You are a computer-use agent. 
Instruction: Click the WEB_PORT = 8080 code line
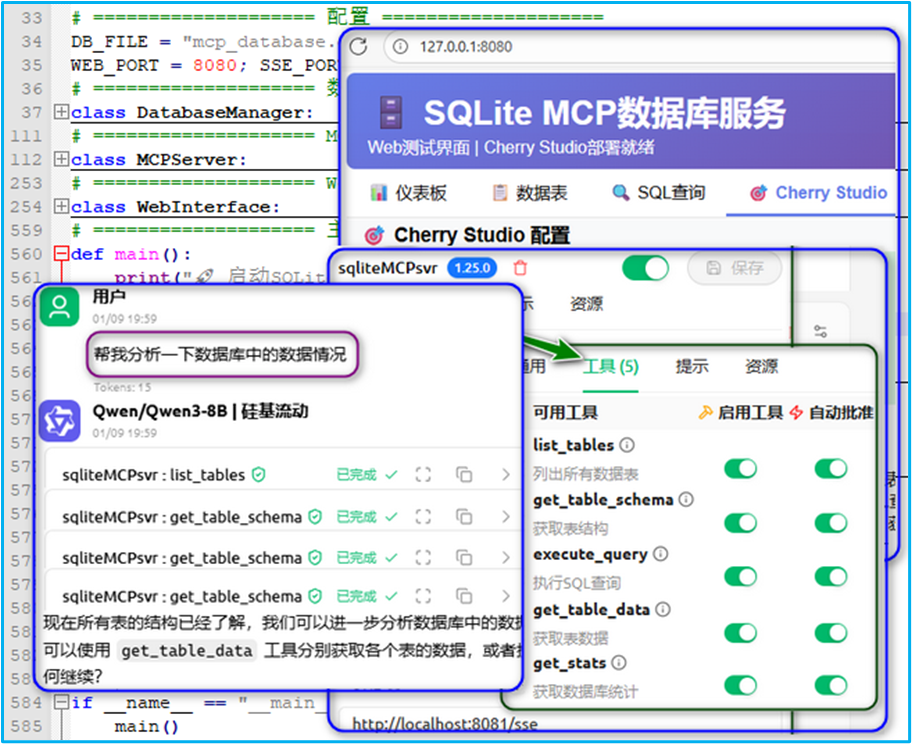click(x=204, y=65)
